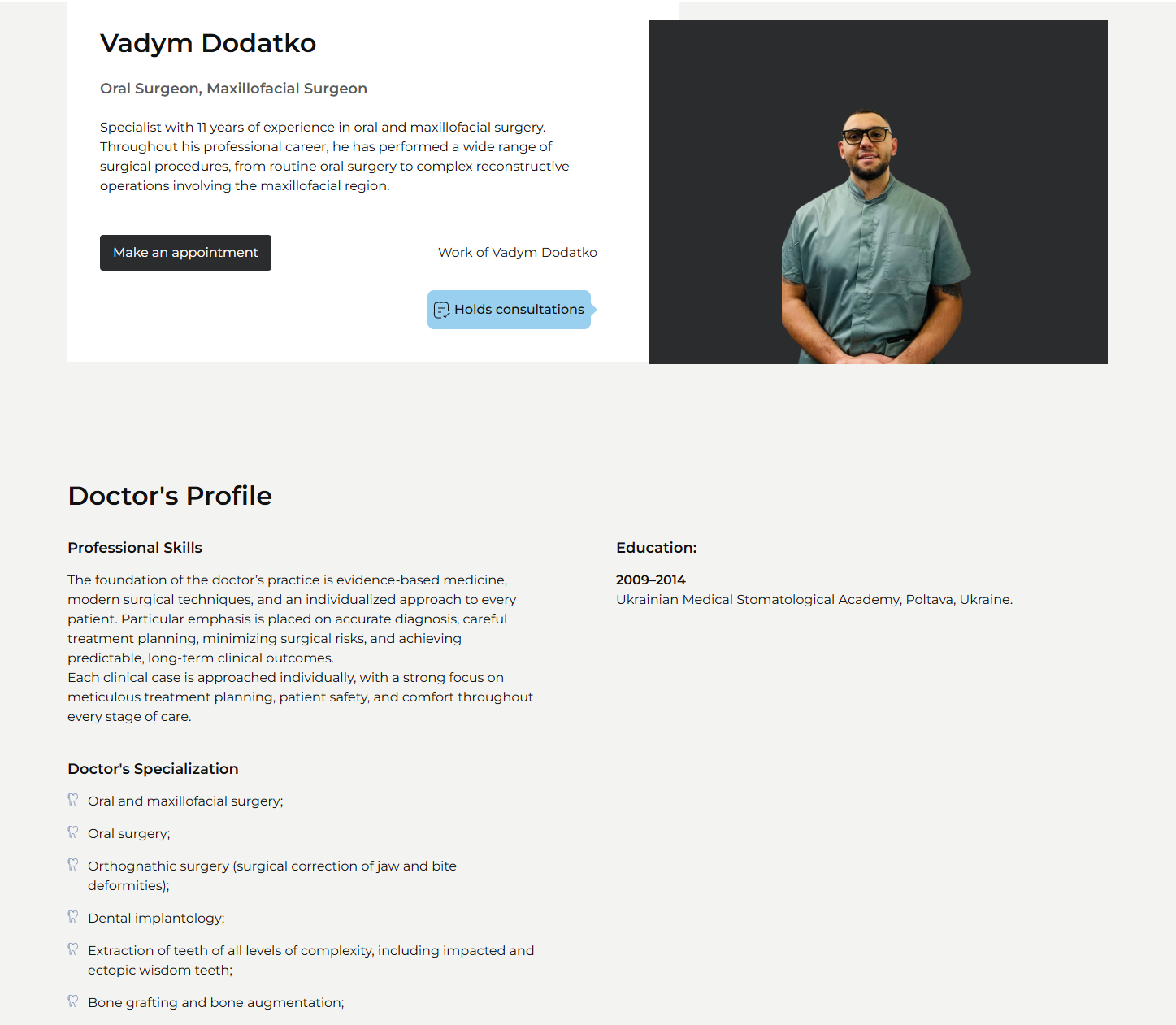1176x1025 pixels.
Task: Click the Dental implantology list text
Action: click(x=156, y=919)
